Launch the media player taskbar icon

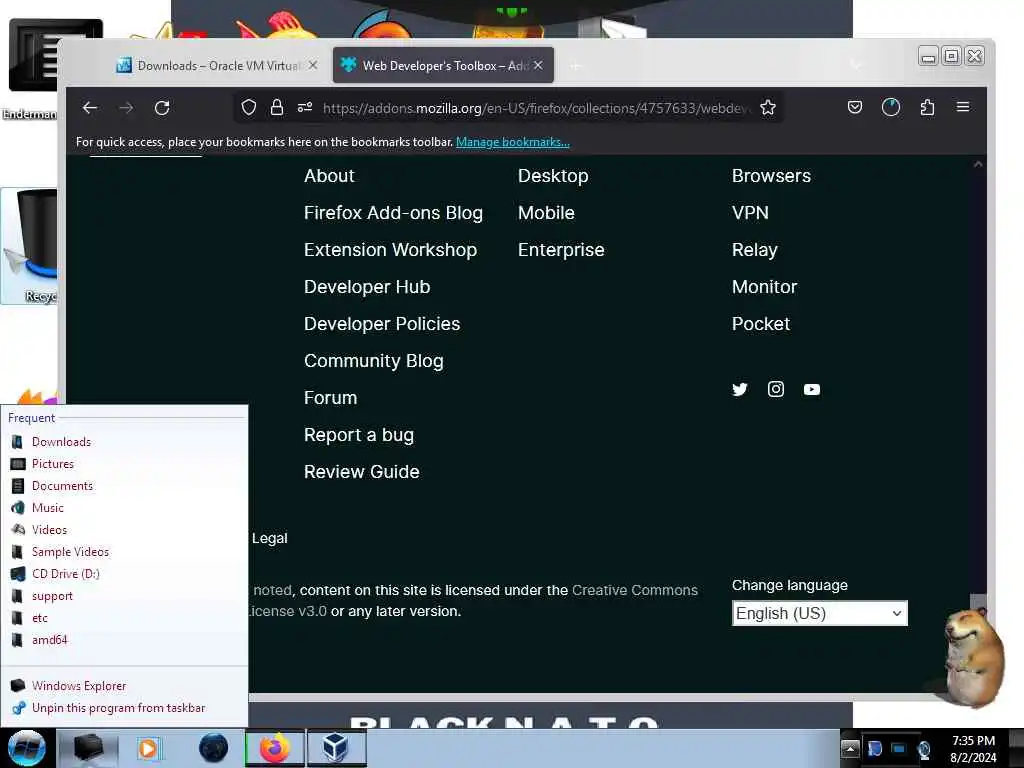click(149, 748)
